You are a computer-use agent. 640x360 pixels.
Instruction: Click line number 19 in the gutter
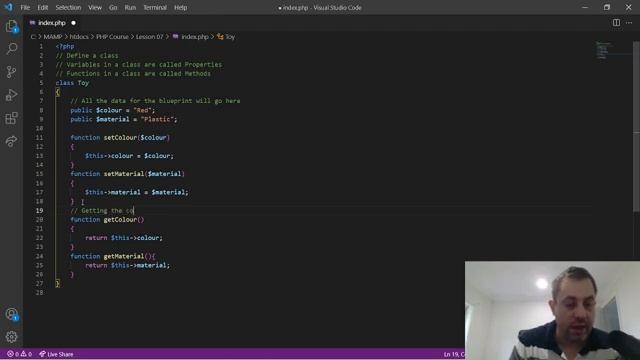click(39, 211)
